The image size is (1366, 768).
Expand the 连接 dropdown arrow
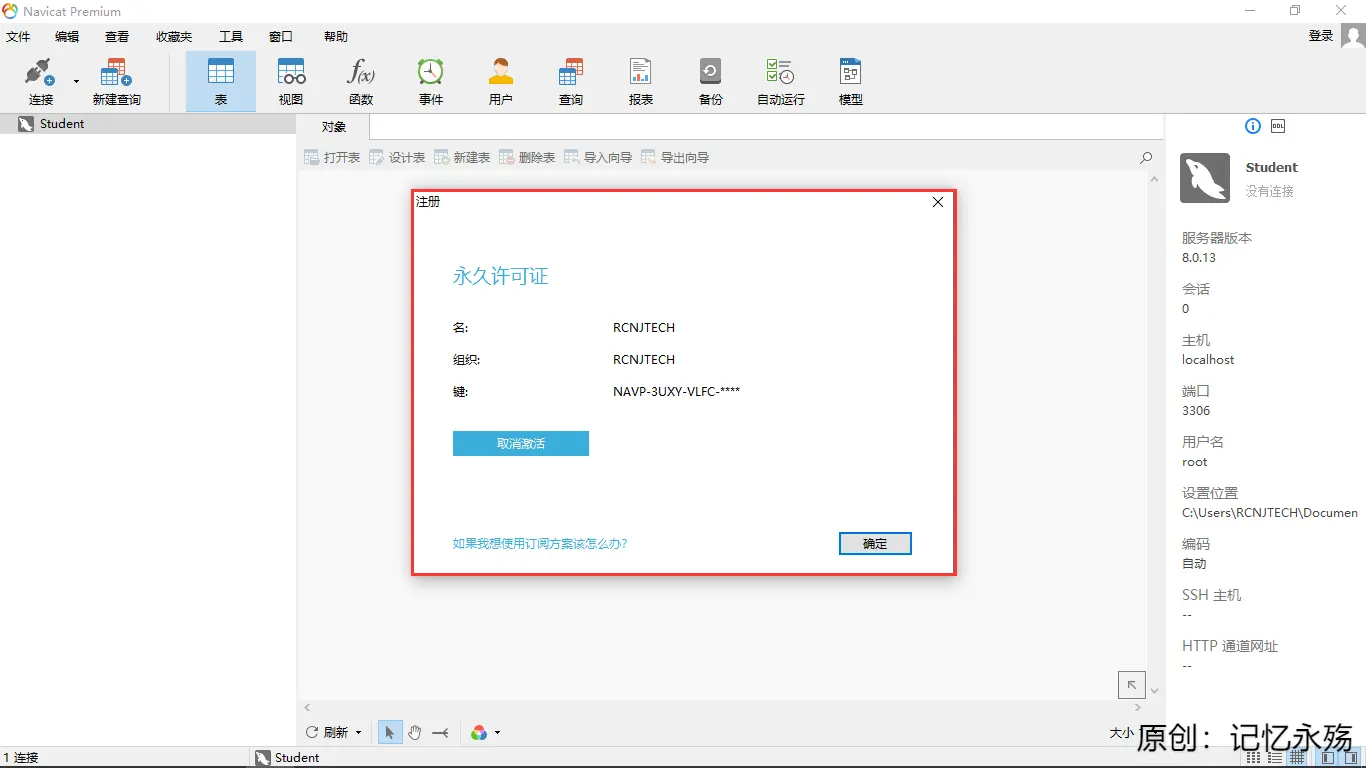pos(76,82)
